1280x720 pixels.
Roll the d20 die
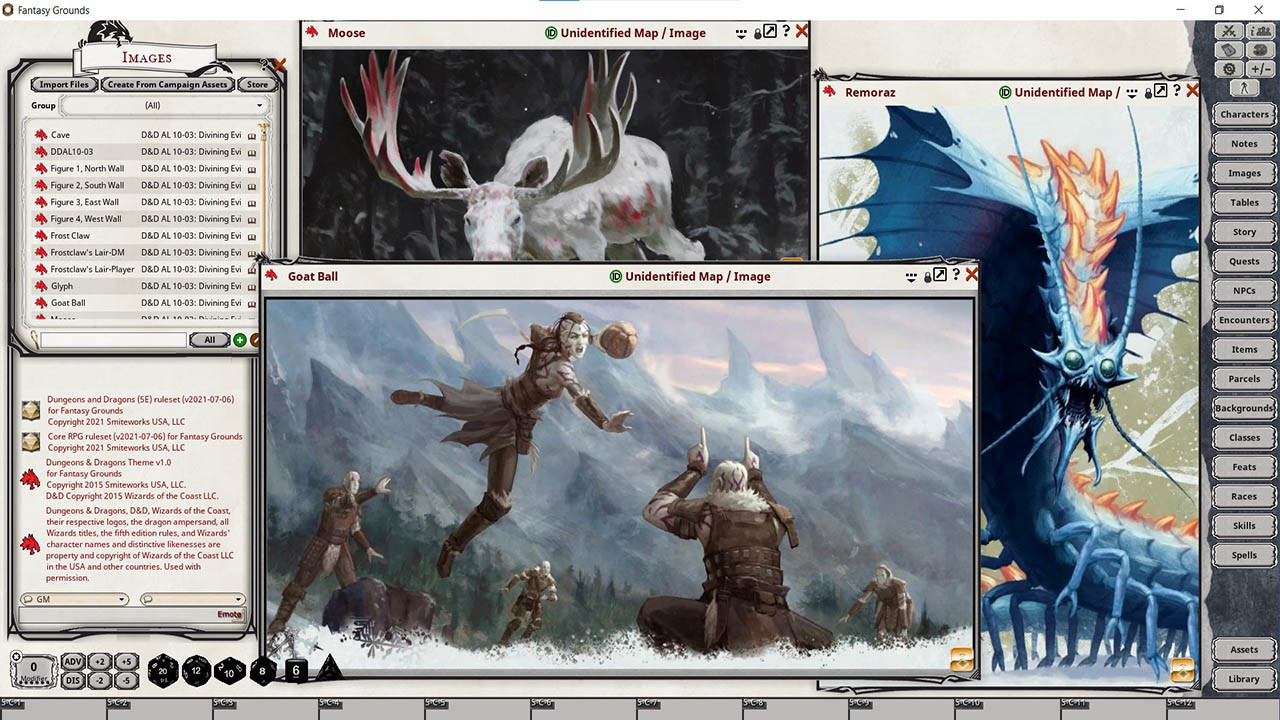163,670
